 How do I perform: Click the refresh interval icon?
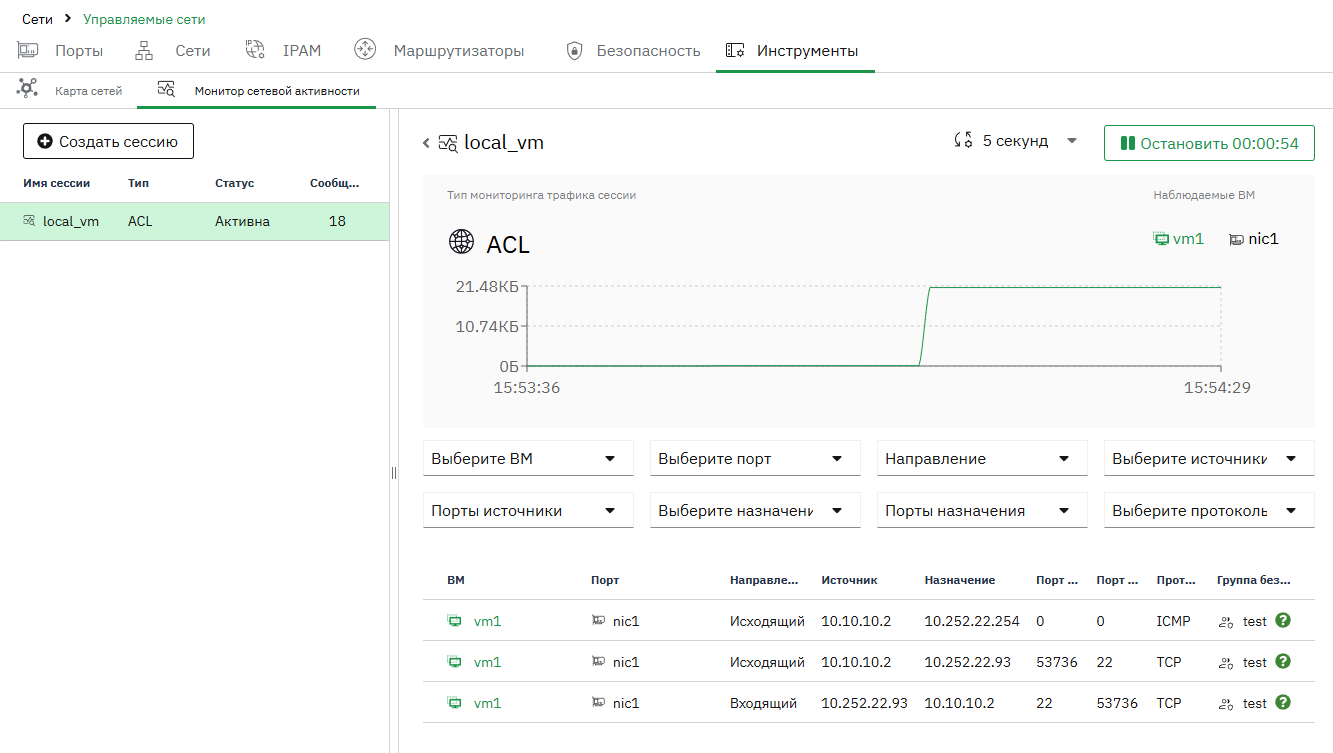964,141
